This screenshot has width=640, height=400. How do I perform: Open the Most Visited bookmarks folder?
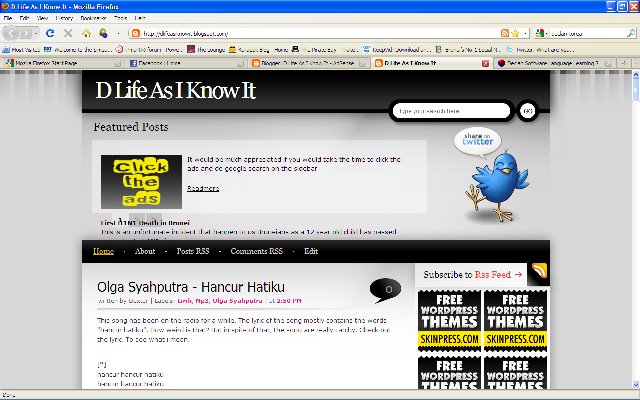coord(21,50)
